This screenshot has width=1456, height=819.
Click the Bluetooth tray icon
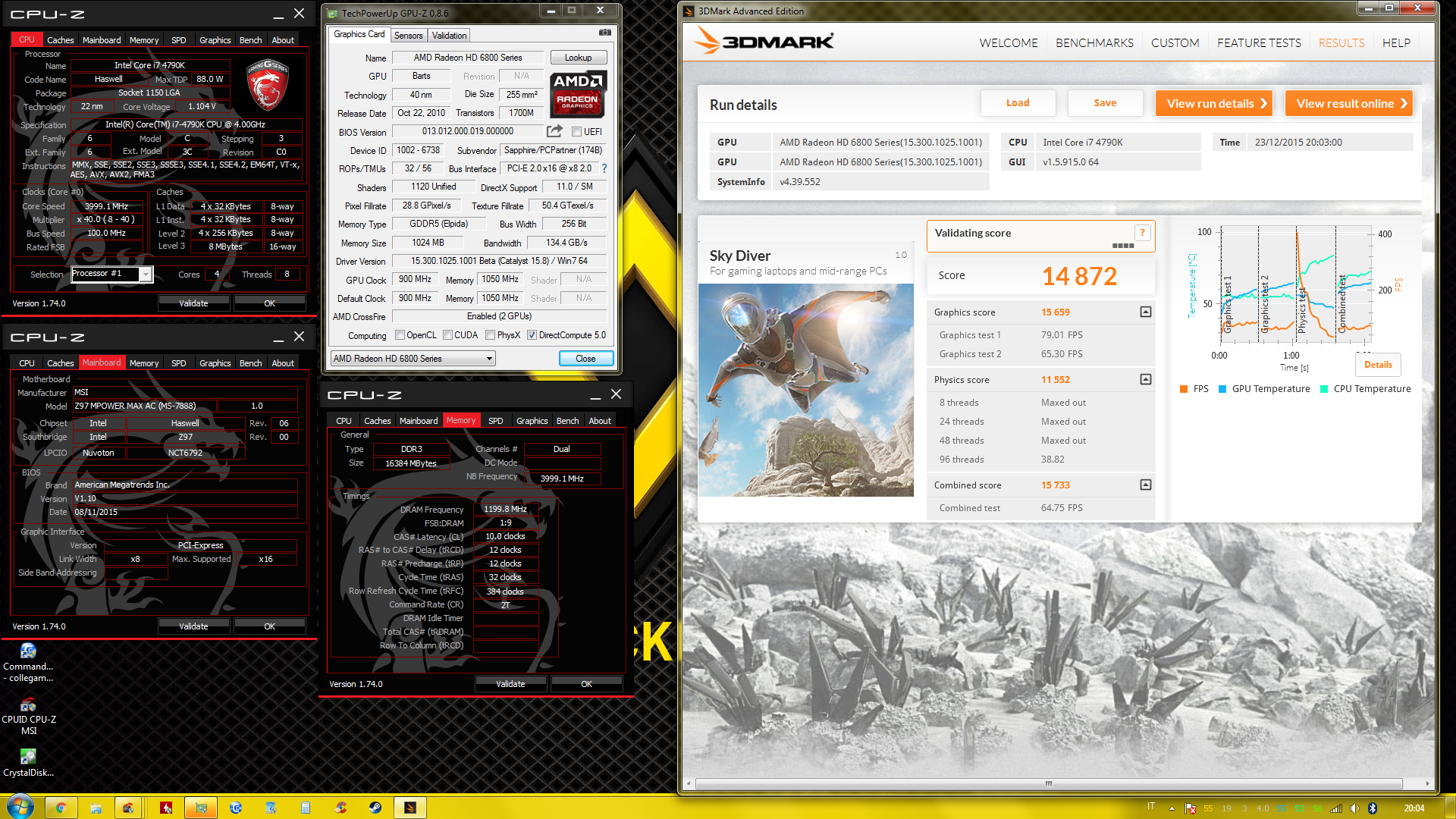pyautogui.click(x=1372, y=808)
